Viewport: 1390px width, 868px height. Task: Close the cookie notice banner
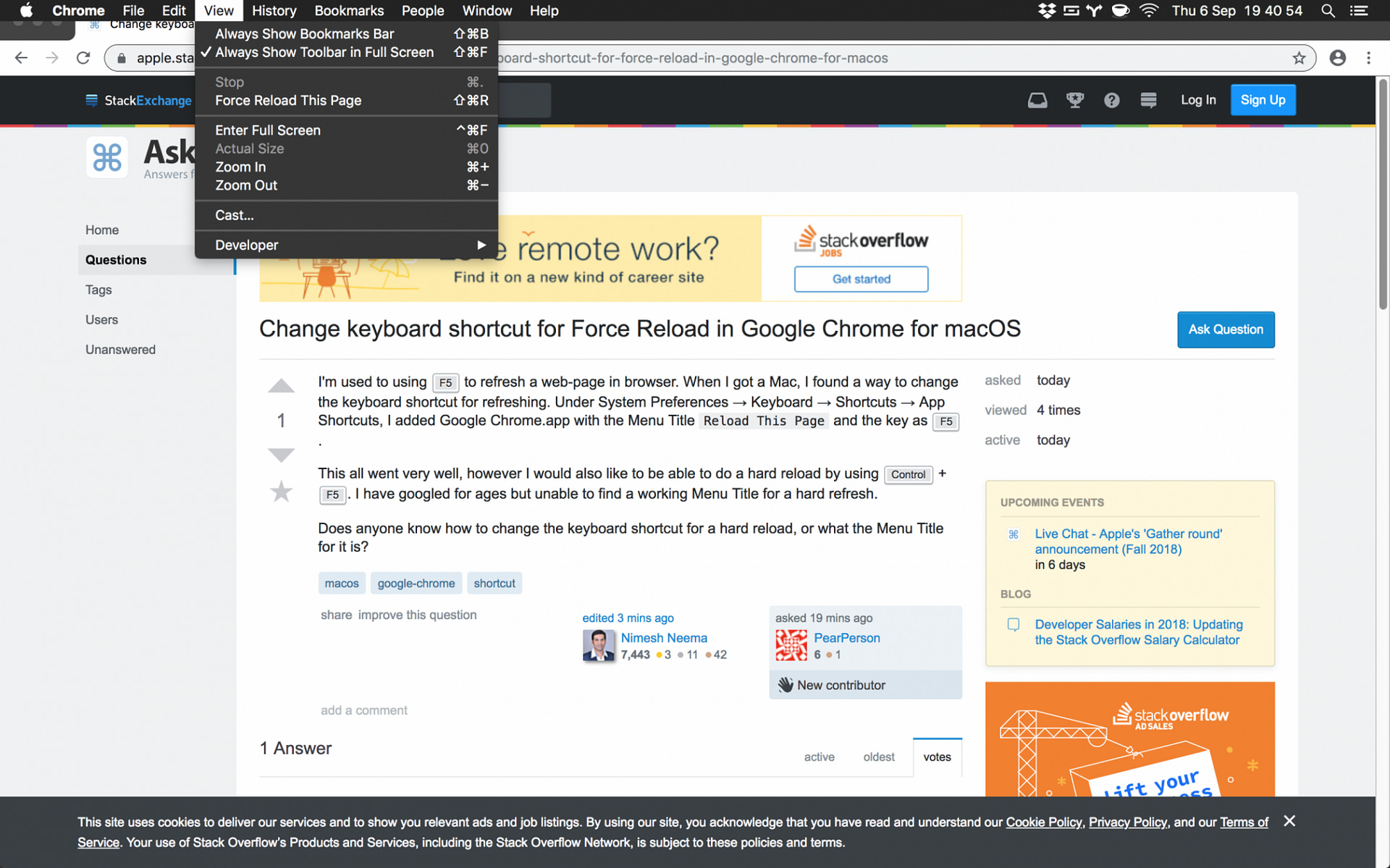(1289, 821)
